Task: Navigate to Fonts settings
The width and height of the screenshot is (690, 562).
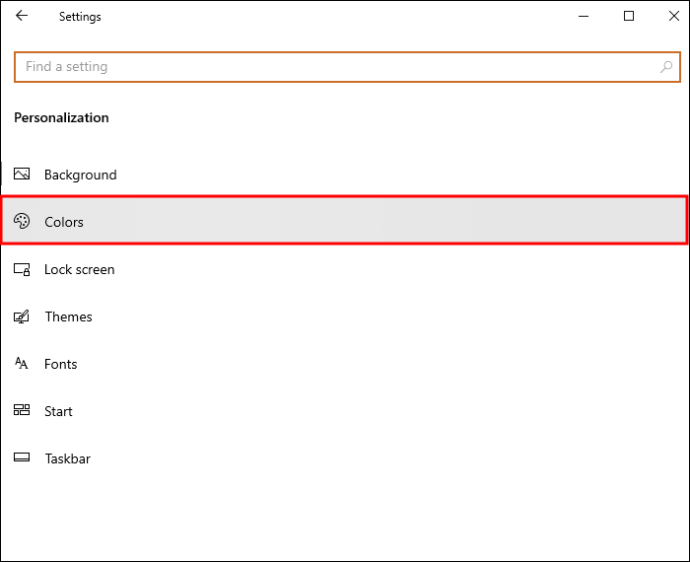Action: [61, 364]
